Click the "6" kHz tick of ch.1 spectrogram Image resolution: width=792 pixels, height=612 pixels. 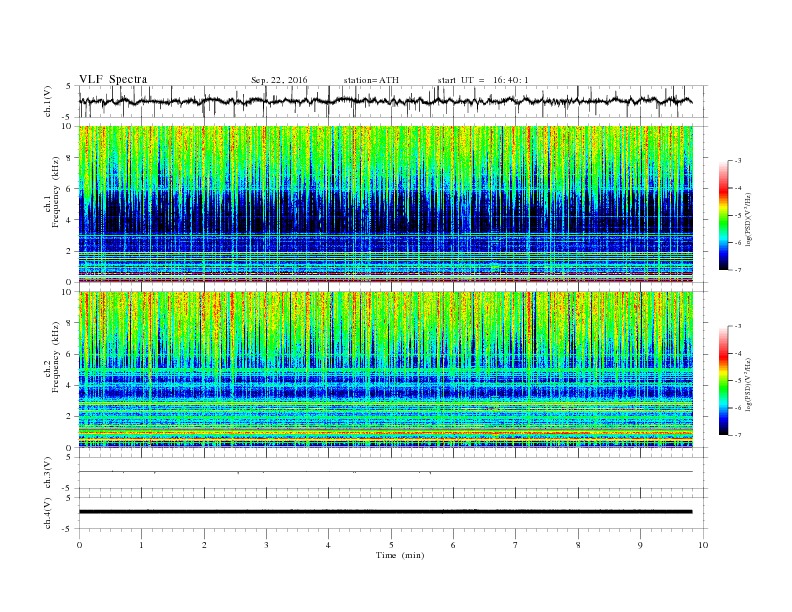pyautogui.click(x=70, y=189)
